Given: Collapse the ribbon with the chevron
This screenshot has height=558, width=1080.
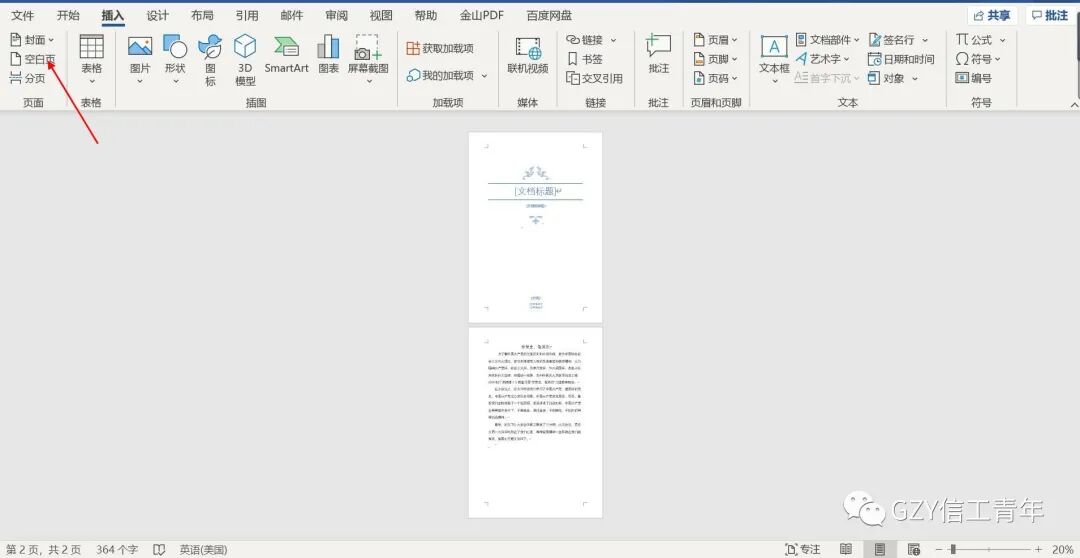Looking at the screenshot, I should [x=1074, y=104].
